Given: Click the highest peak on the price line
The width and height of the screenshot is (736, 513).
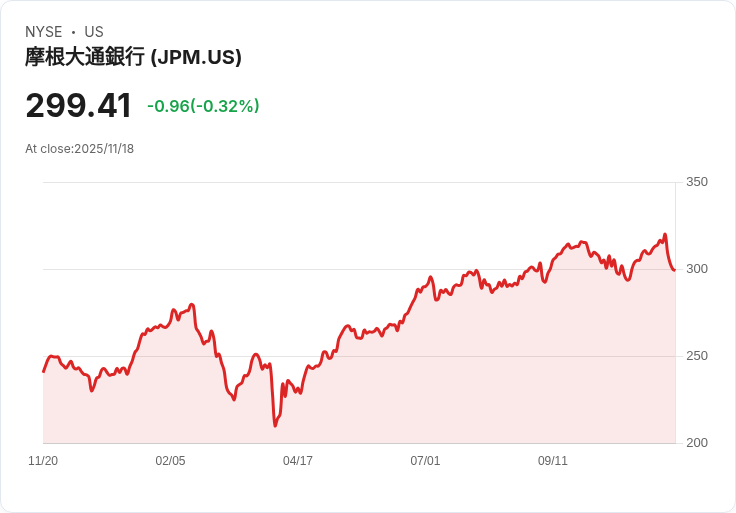Looking at the screenshot, I should (x=665, y=235).
